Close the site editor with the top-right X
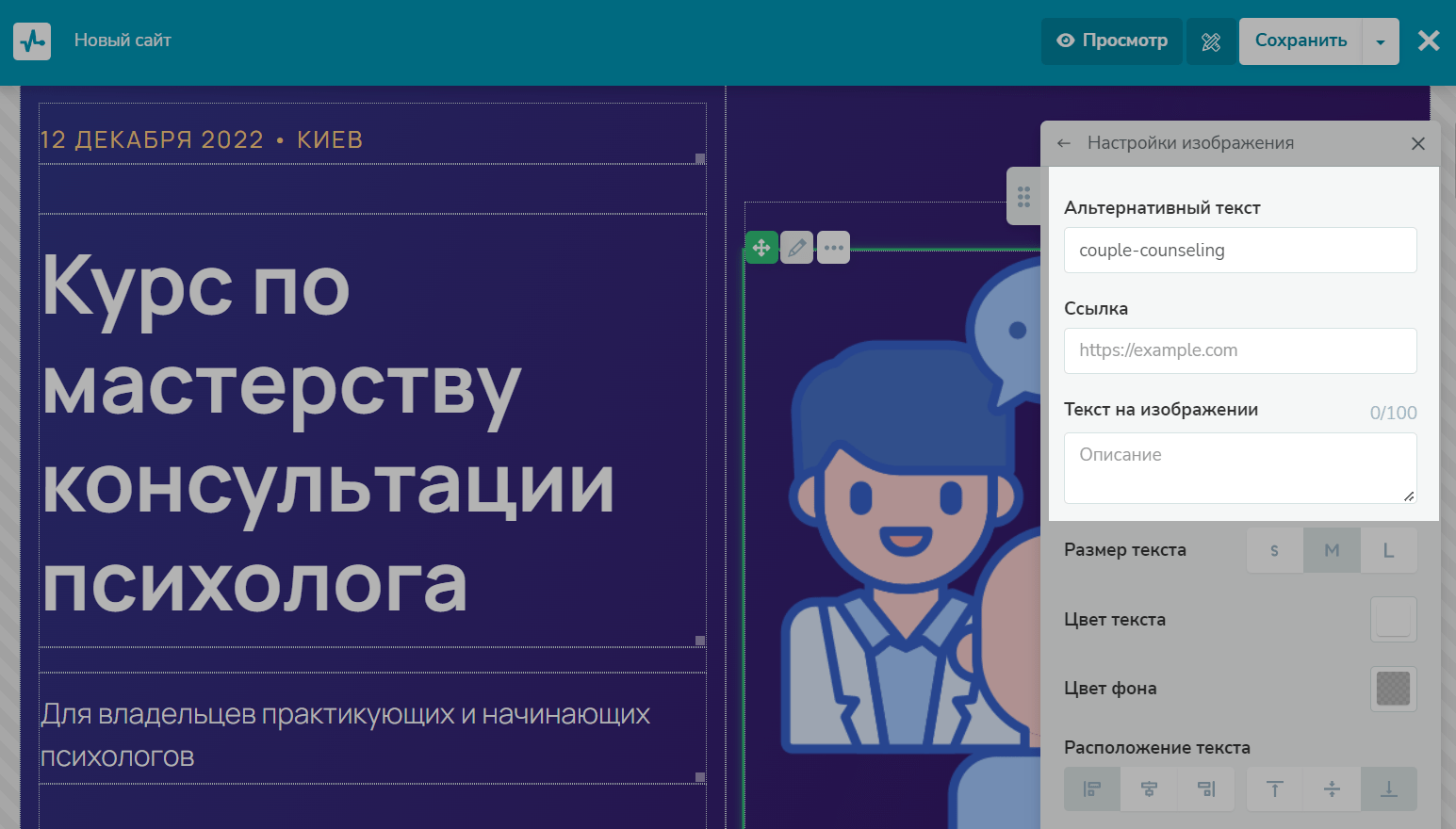Screen dimensions: 1456x829 (1429, 41)
